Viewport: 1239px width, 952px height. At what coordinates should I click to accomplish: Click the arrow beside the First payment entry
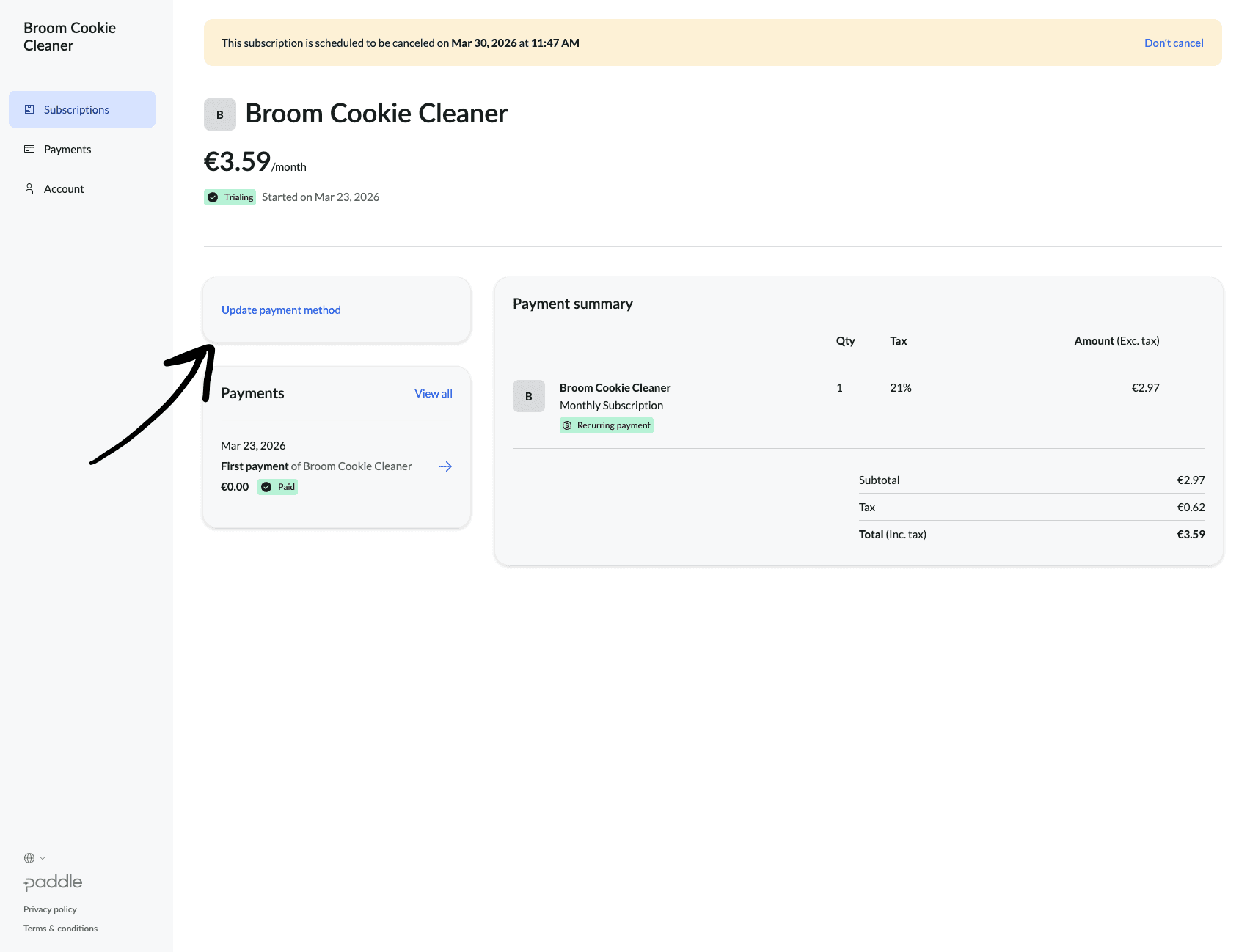coord(445,466)
